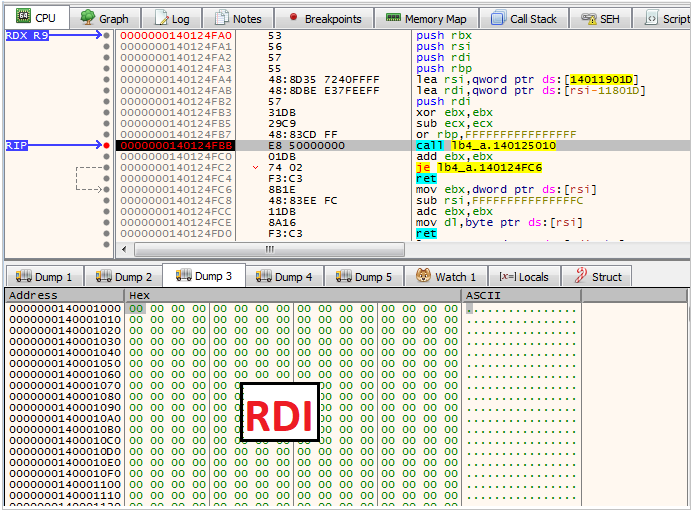Switch to the Memory Map tab

point(426,19)
